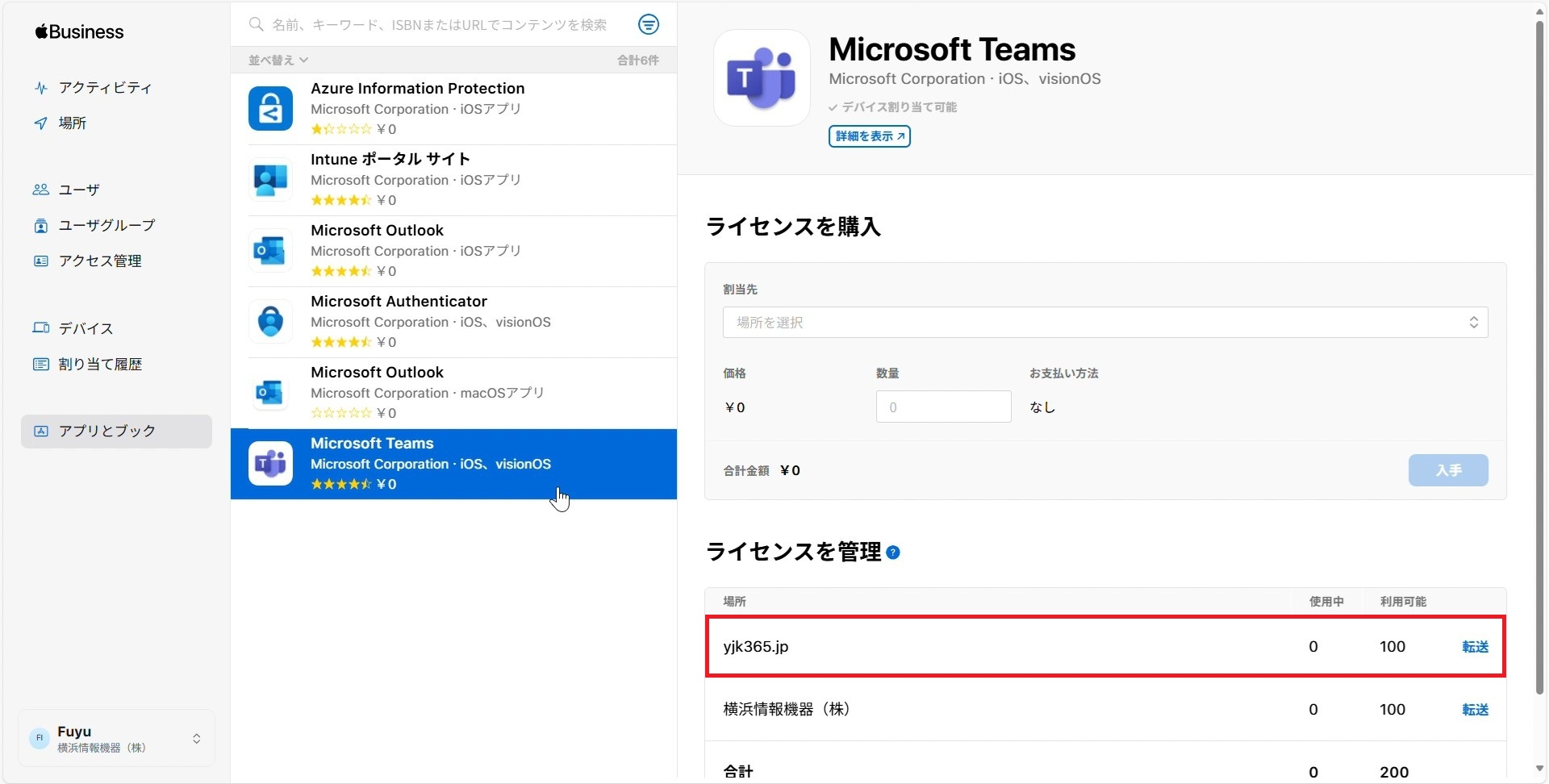Click the Intune ポータル サイト app icon
The width and height of the screenshot is (1549, 784).
(x=270, y=180)
